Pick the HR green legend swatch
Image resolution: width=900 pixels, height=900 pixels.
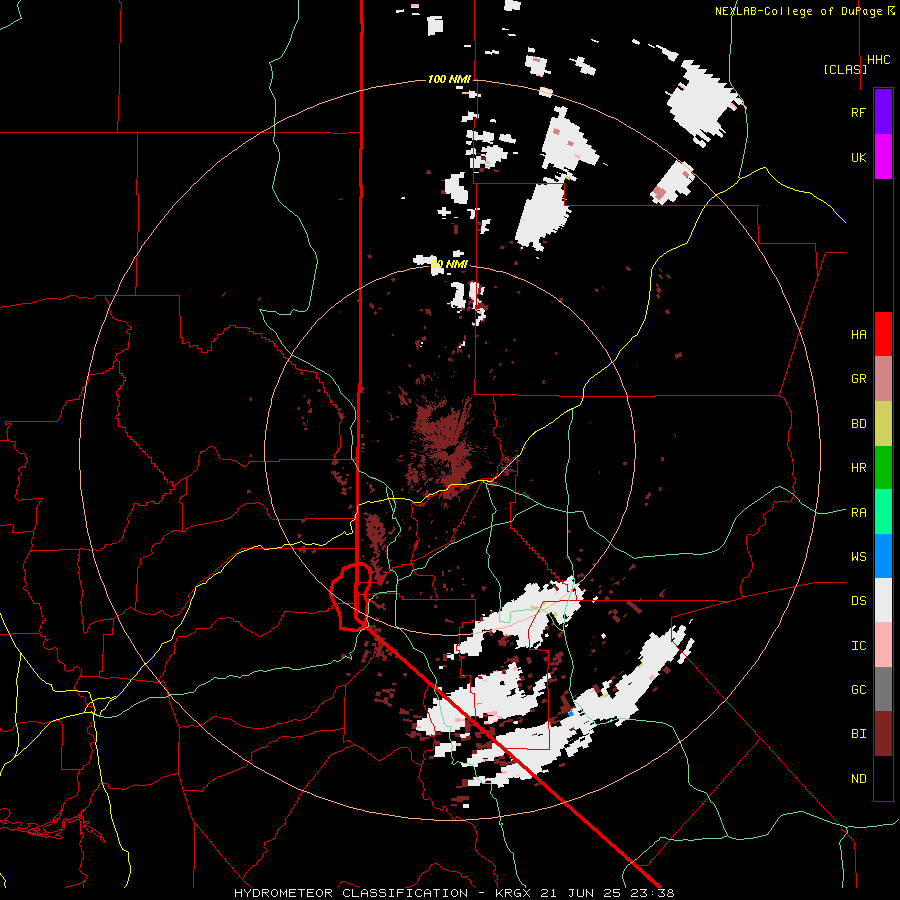tap(883, 468)
